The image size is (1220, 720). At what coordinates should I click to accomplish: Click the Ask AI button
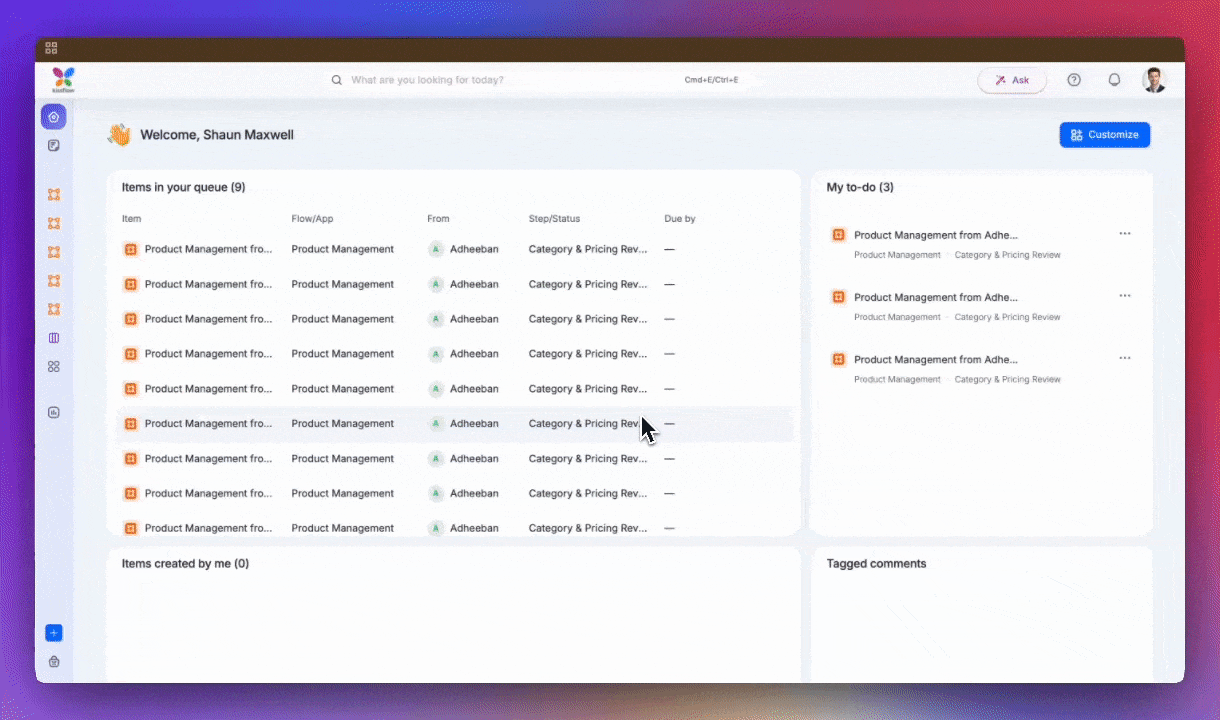point(1011,80)
